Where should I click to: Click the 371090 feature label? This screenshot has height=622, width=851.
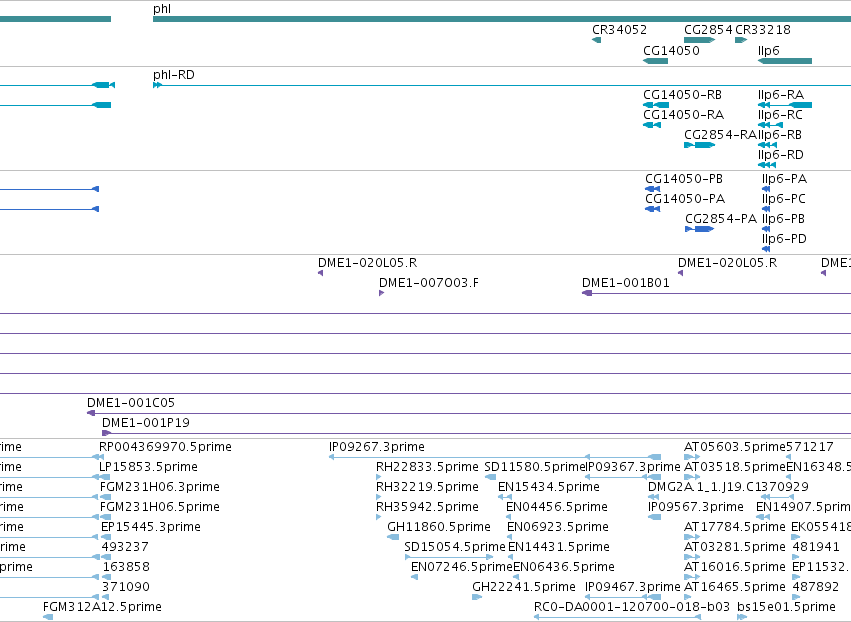click(x=125, y=587)
